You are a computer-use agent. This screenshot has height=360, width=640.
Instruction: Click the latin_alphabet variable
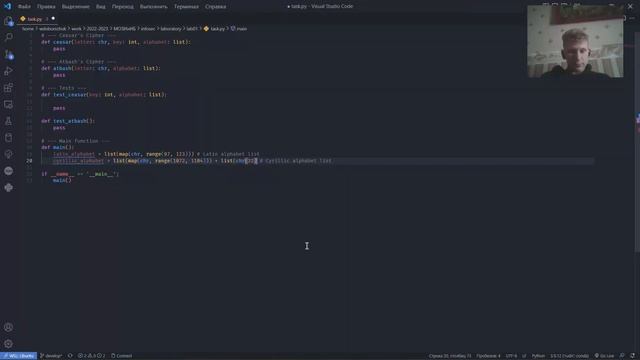(73, 154)
